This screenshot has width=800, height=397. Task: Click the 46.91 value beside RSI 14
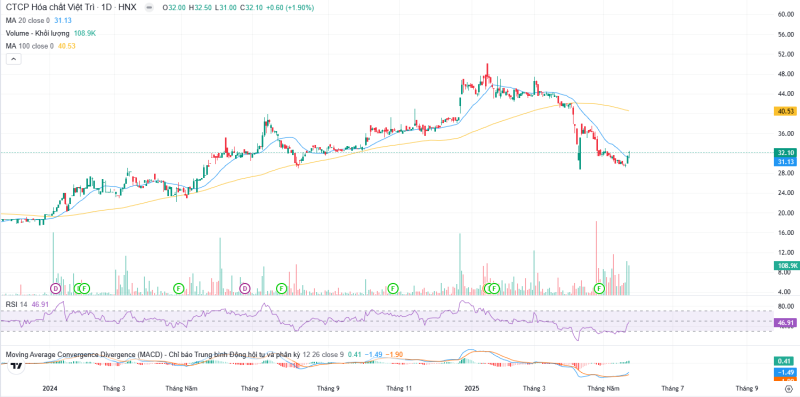[x=40, y=304]
